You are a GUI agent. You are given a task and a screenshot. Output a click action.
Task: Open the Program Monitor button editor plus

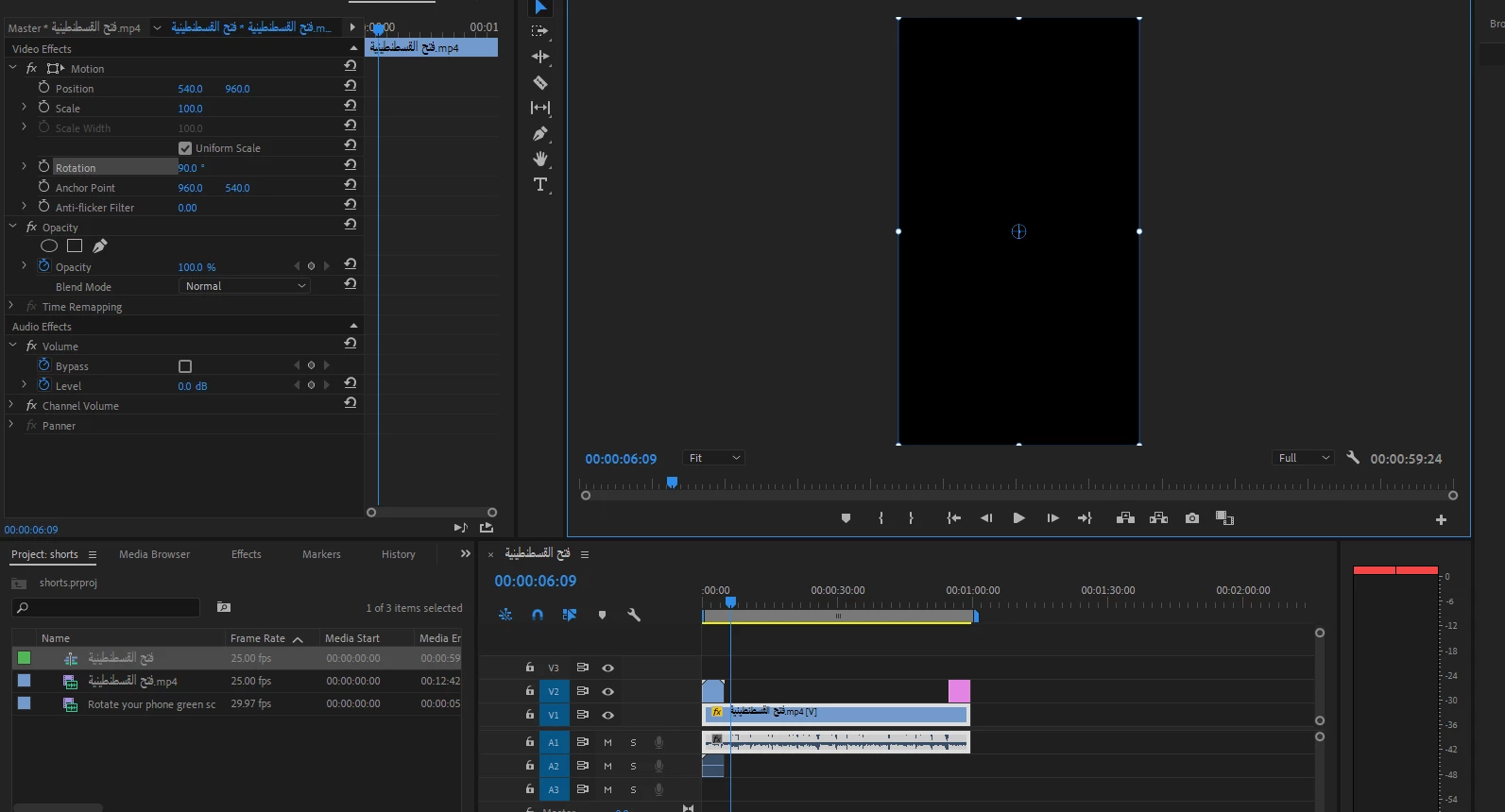(x=1441, y=520)
